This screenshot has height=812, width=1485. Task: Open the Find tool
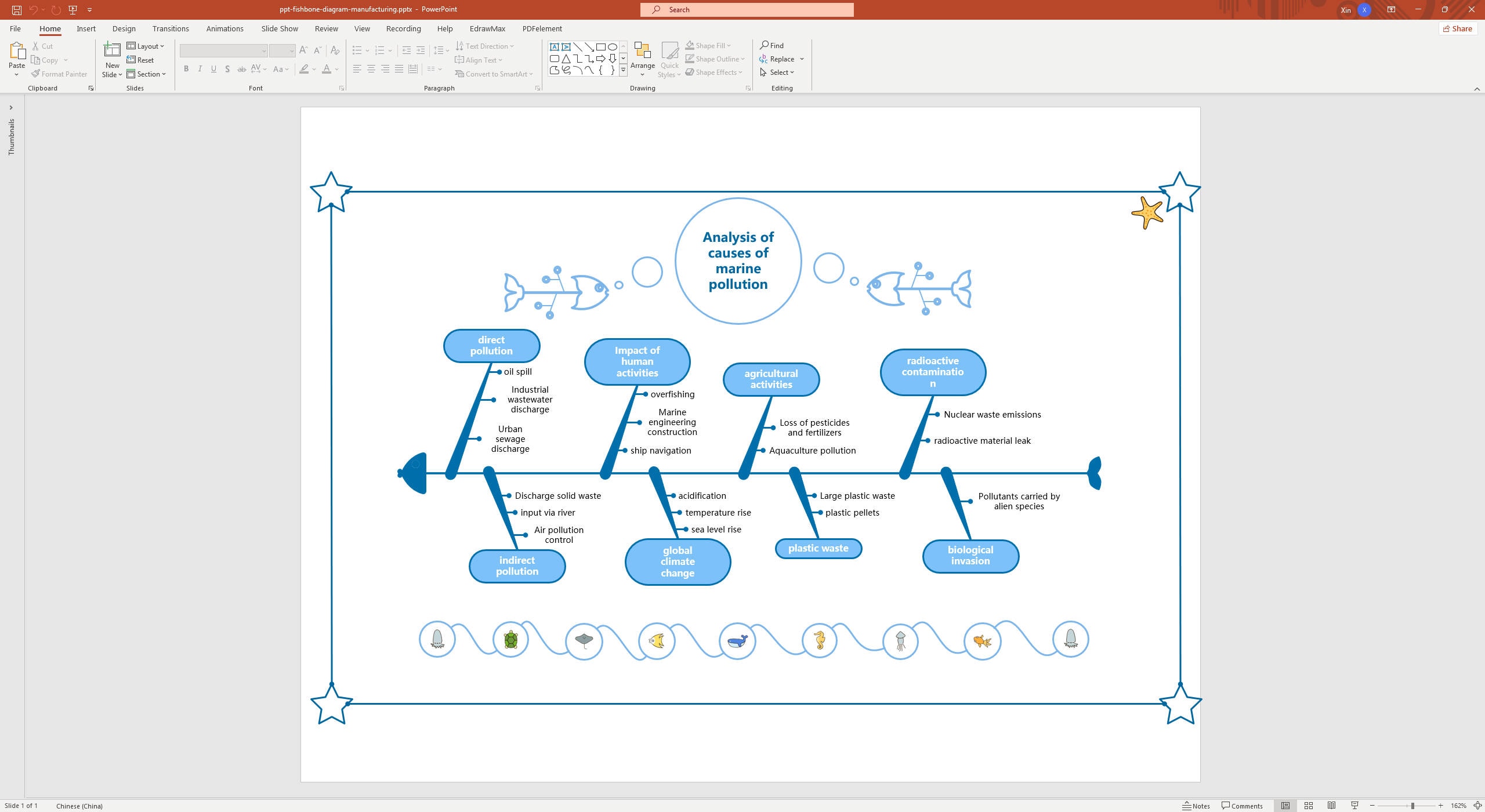click(773, 45)
